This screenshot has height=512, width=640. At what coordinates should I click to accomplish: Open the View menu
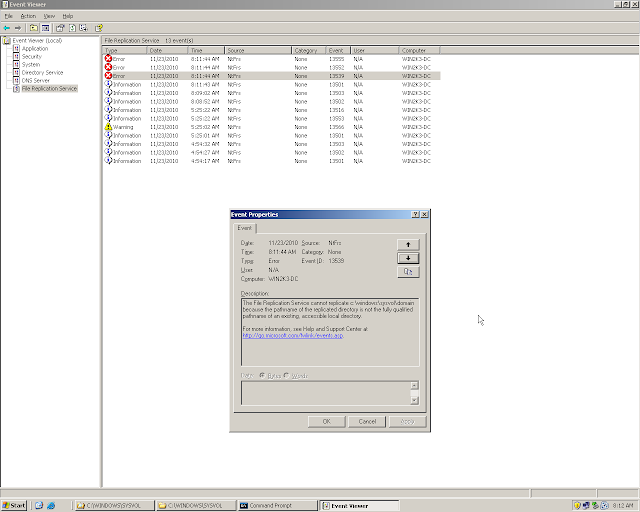[49, 16]
